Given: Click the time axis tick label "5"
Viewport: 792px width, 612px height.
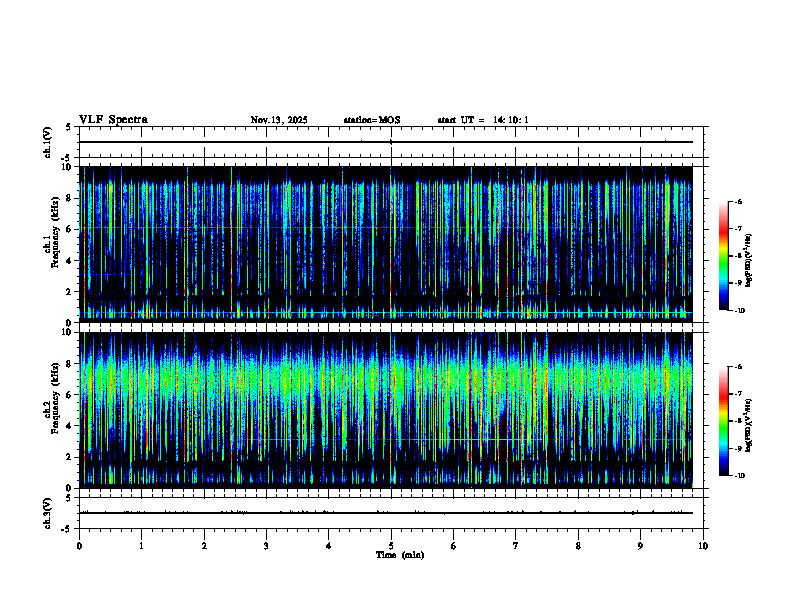Looking at the screenshot, I should click(391, 546).
